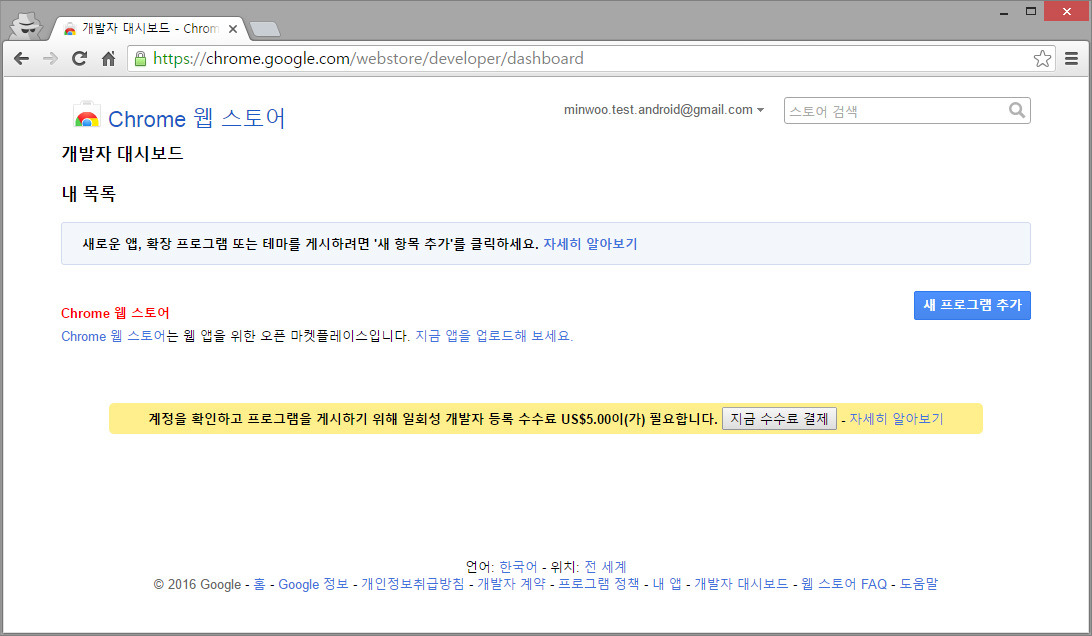Screen dimensions: 1092x636
Task: Close the 개발자 대시보드 tab
Action: click(x=233, y=29)
